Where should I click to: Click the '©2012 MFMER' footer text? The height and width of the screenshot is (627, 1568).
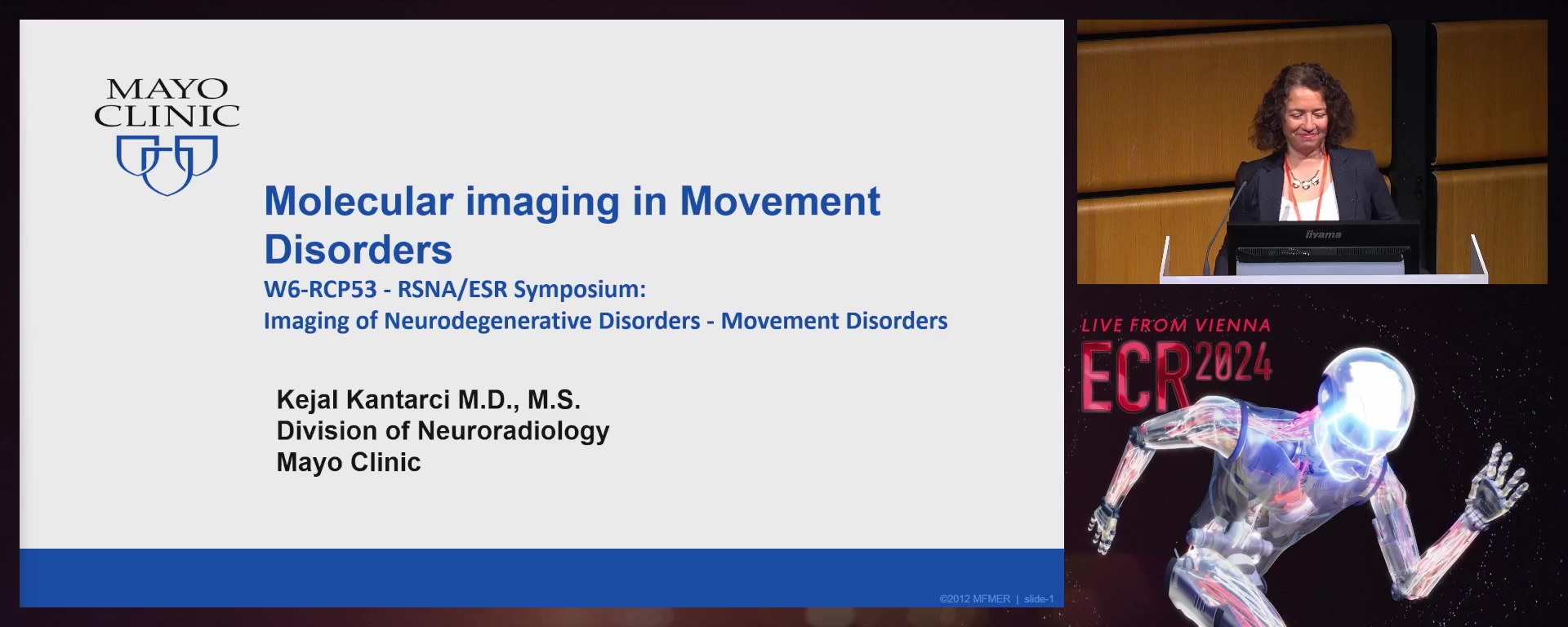[974, 599]
